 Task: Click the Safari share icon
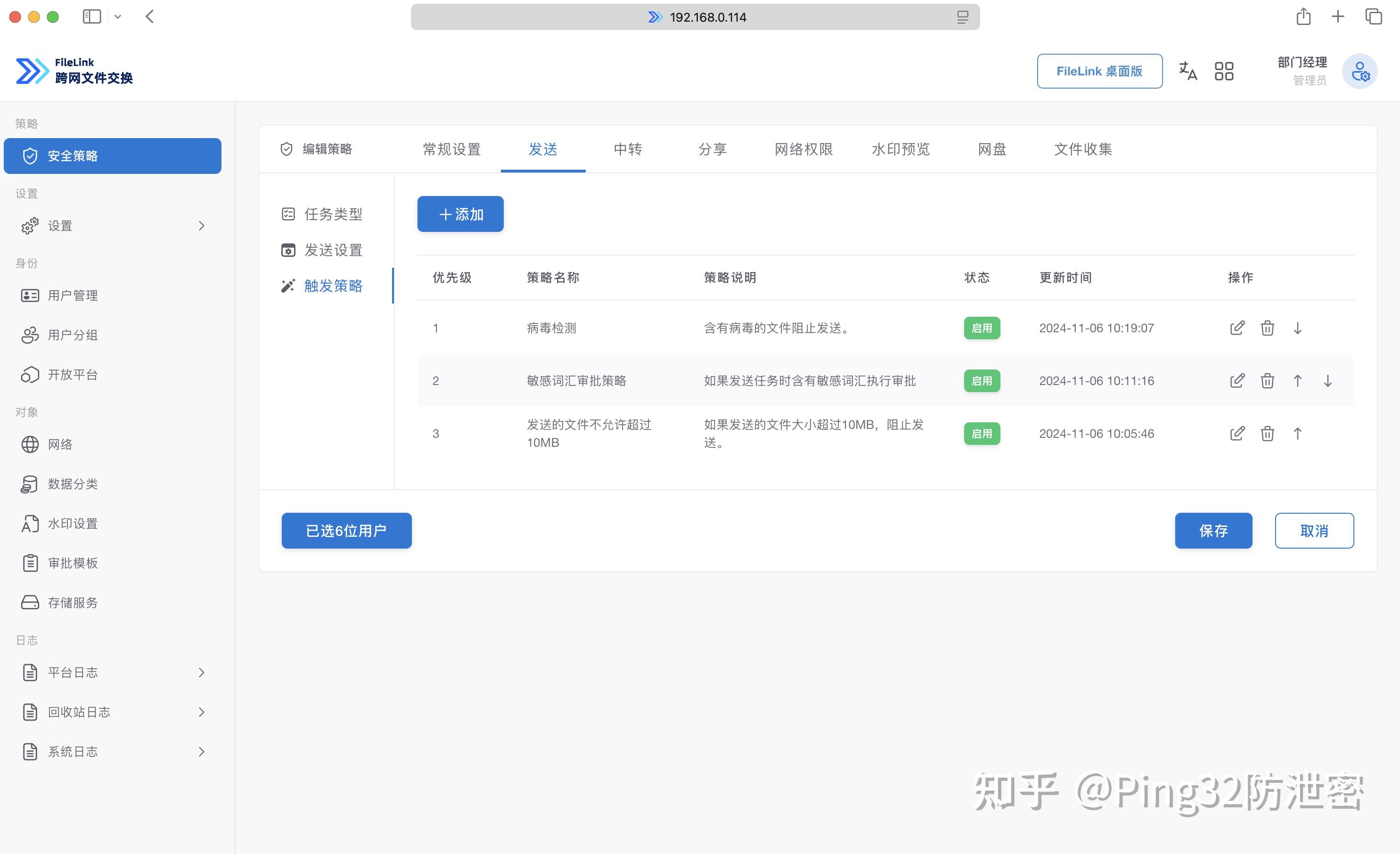tap(1303, 16)
